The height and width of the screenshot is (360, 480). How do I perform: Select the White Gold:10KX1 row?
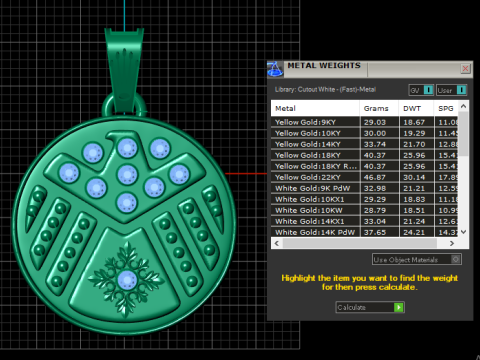point(365,199)
